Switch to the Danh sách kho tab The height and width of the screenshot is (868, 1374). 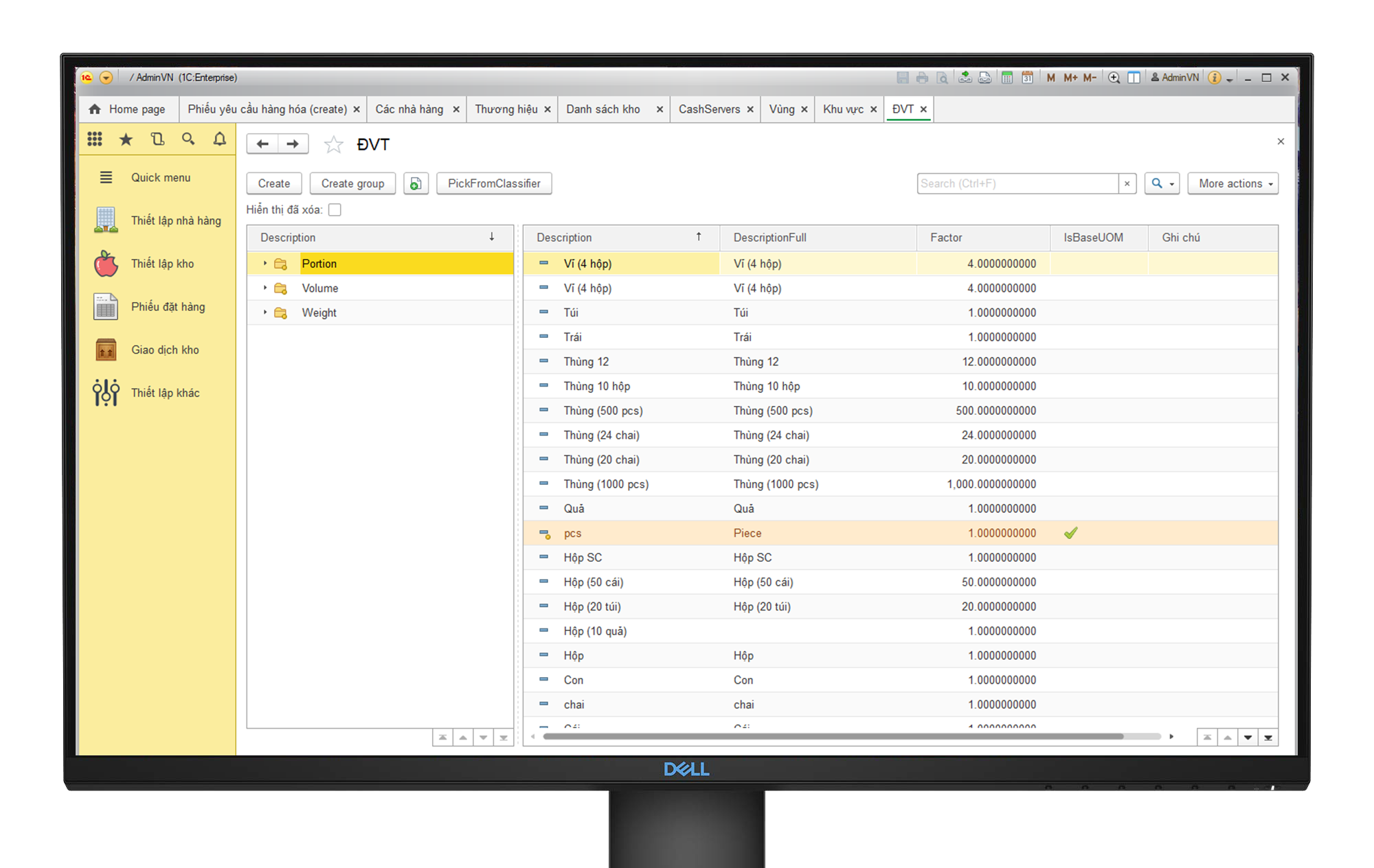click(x=603, y=109)
